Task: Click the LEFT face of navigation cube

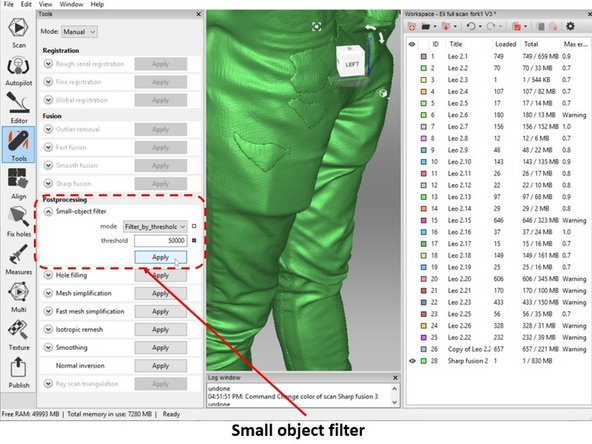Action: pyautogui.click(x=351, y=64)
